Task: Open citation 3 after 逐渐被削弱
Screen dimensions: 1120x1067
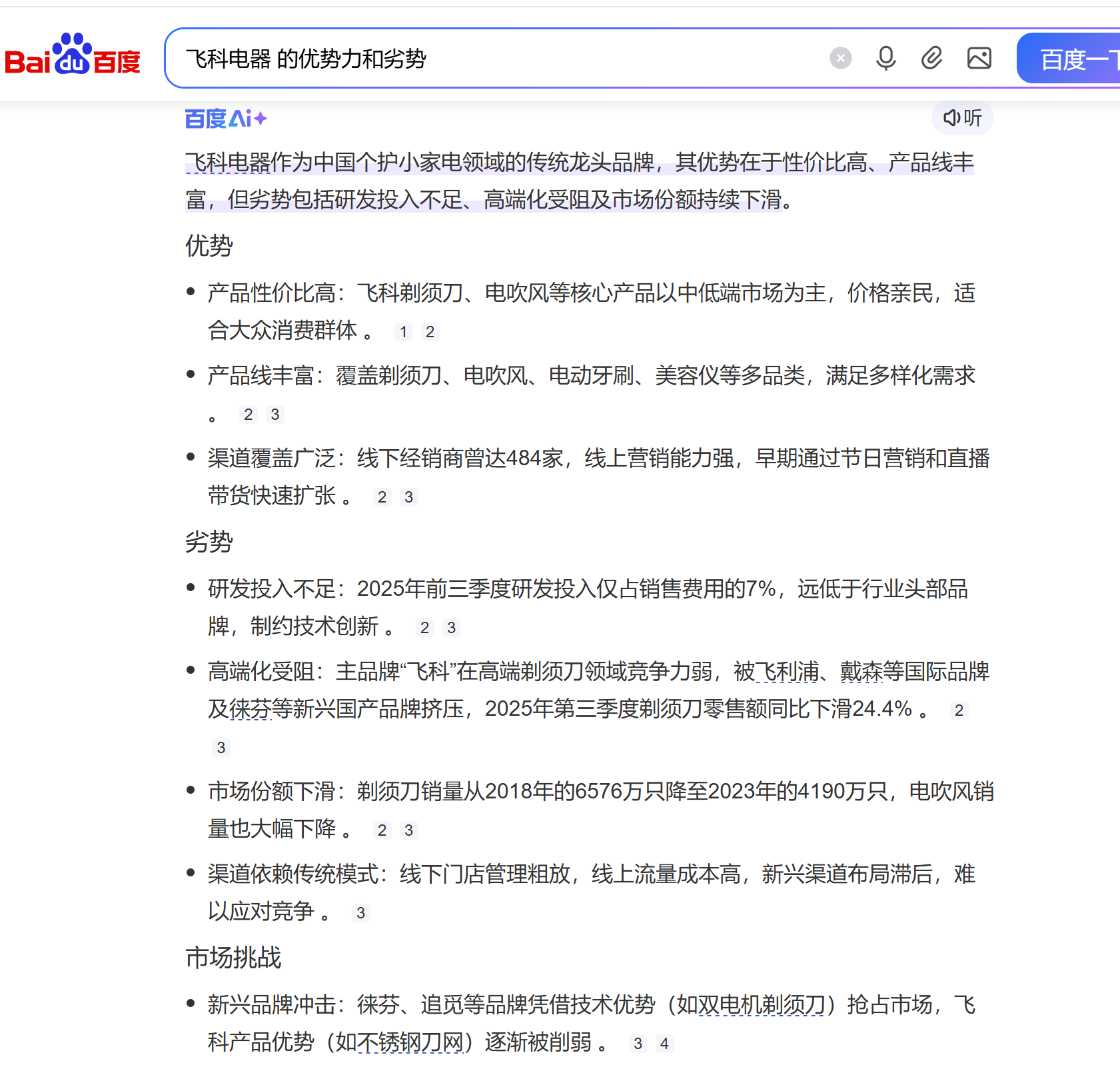Action: (x=638, y=1044)
